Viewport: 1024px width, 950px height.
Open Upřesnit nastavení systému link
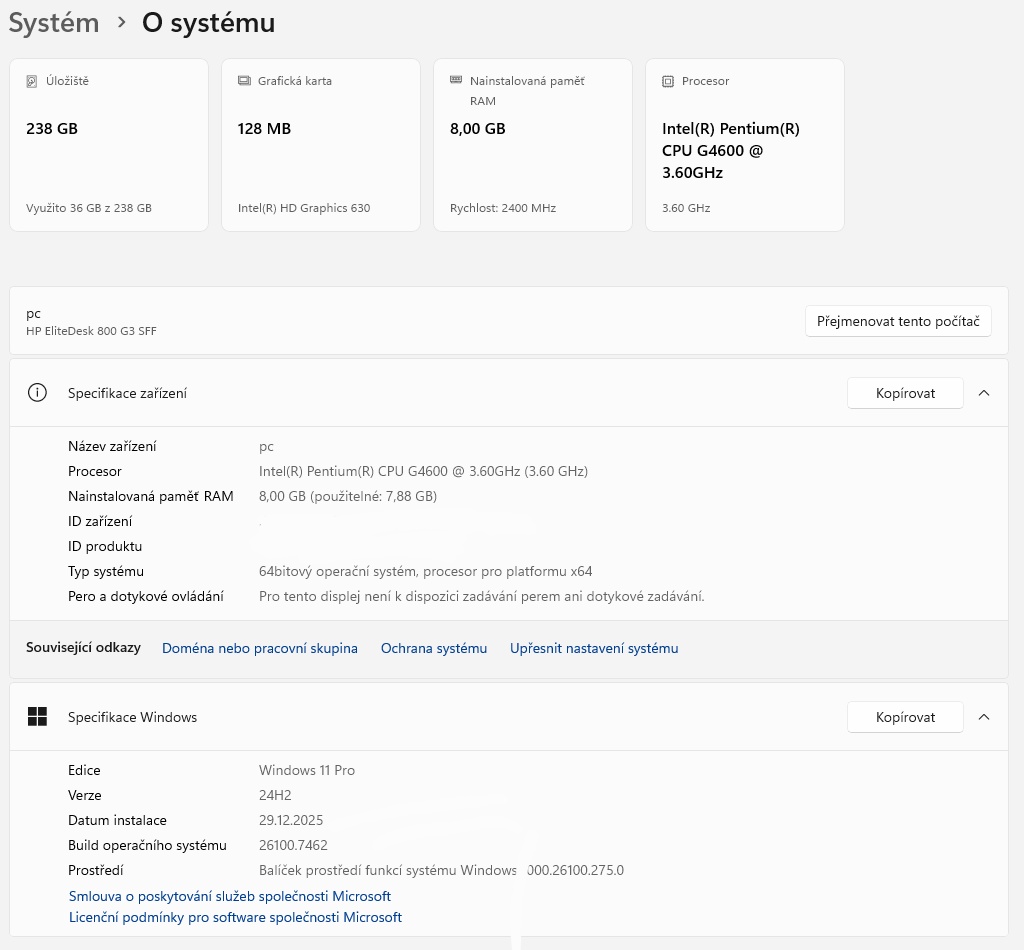point(594,648)
